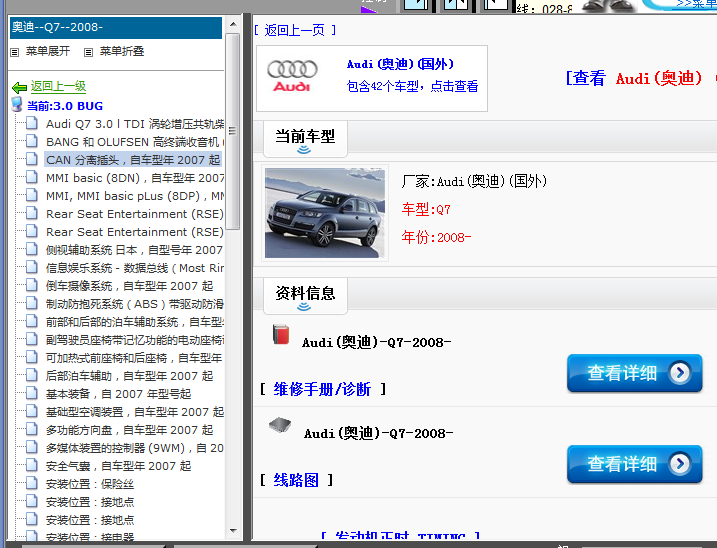Click the left panel scrollbar down arrow

[x=233, y=531]
